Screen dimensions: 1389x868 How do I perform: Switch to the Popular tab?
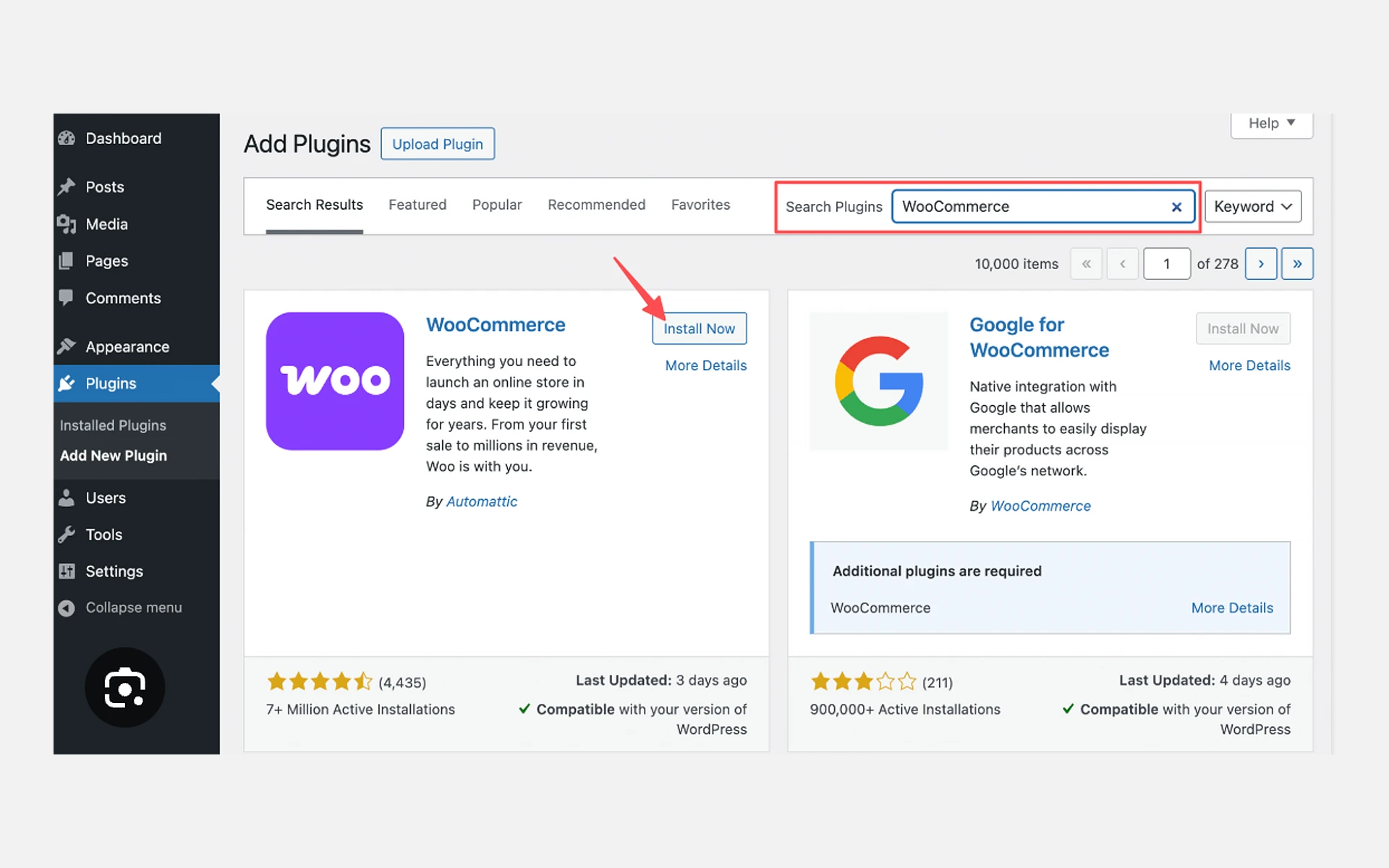point(497,205)
